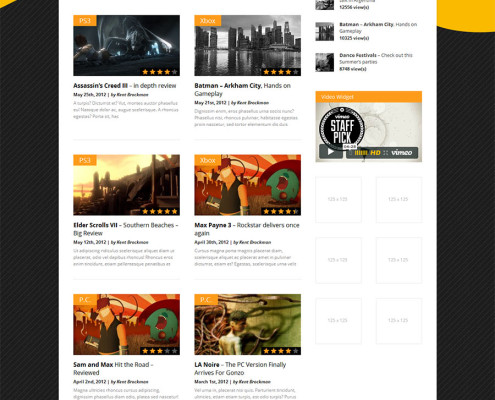Open the Elder Scrolls VII sunset thumbnail
Image resolution: width=495 pixels, height=400 pixels.
click(x=126, y=185)
